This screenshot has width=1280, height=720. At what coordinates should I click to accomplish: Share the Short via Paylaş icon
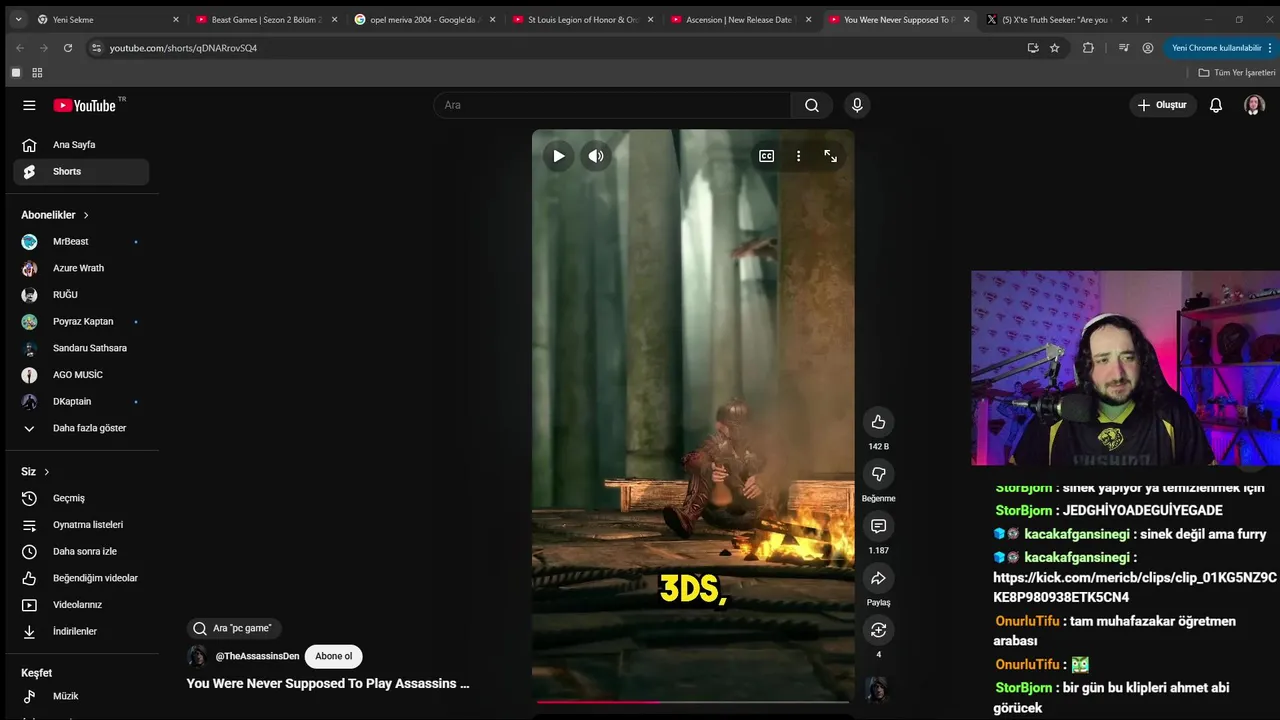(x=878, y=578)
